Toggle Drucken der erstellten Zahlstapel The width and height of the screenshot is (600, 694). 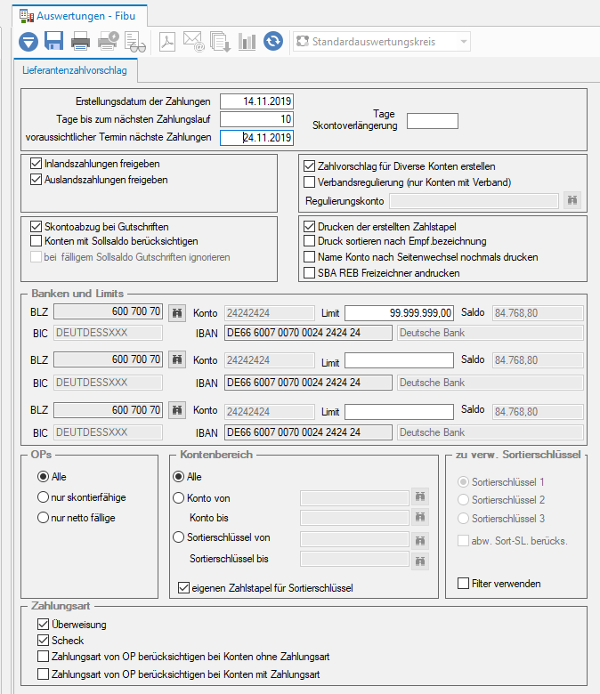[309, 227]
